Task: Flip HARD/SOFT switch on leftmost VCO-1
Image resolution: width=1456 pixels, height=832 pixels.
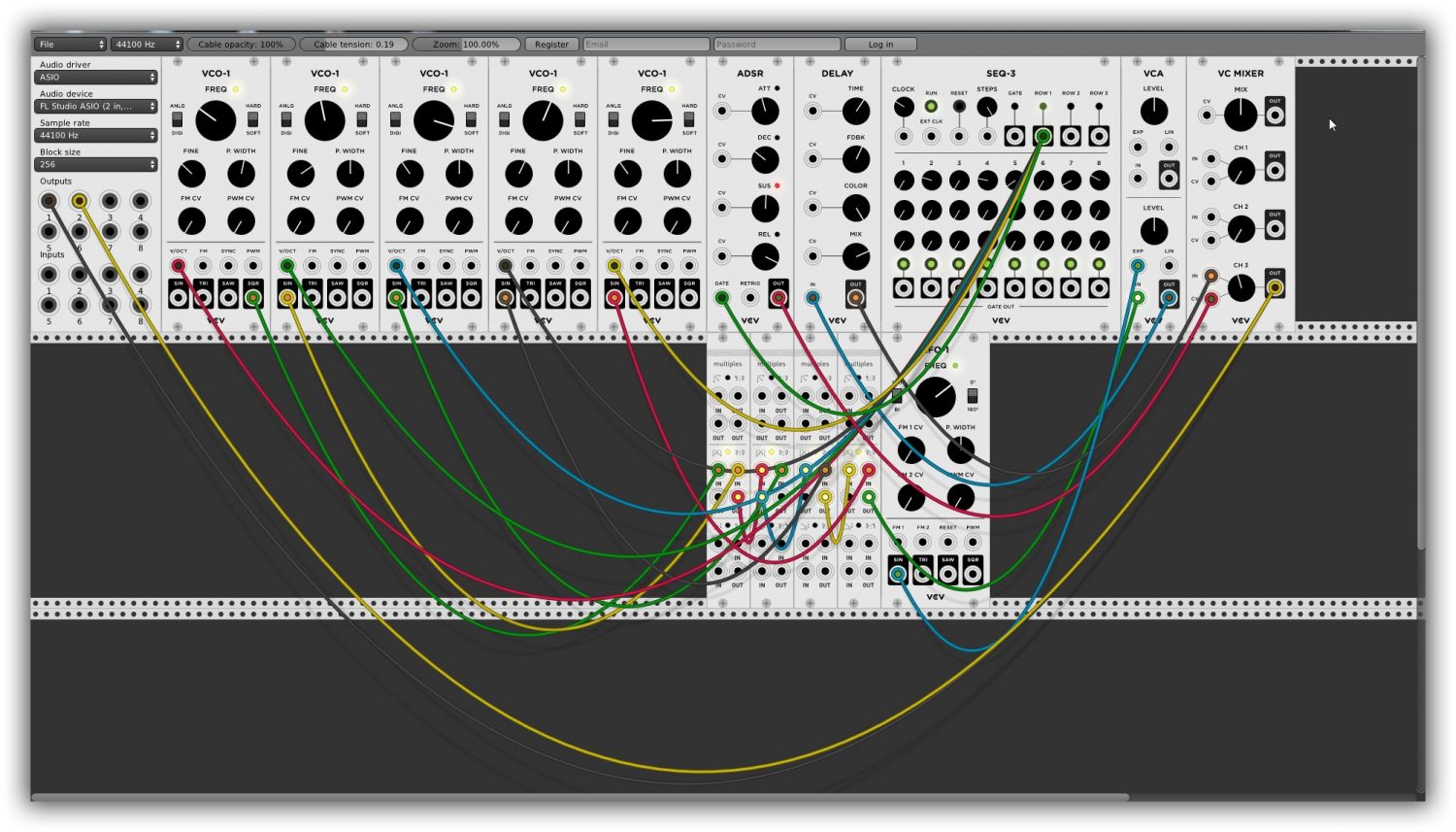Action: point(253,119)
